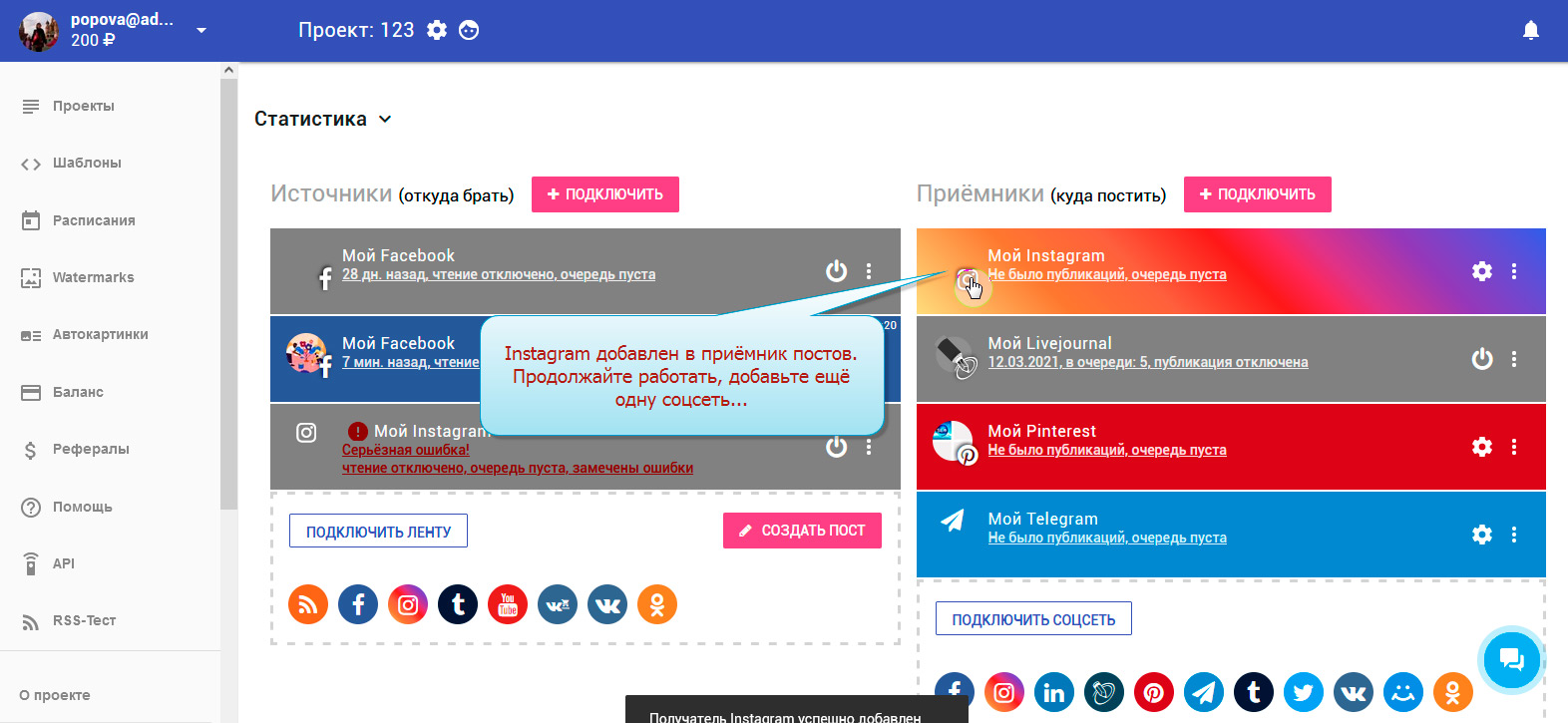The image size is (1568, 723).
Task: Click Мой Pinterest status link
Action: click(1107, 450)
